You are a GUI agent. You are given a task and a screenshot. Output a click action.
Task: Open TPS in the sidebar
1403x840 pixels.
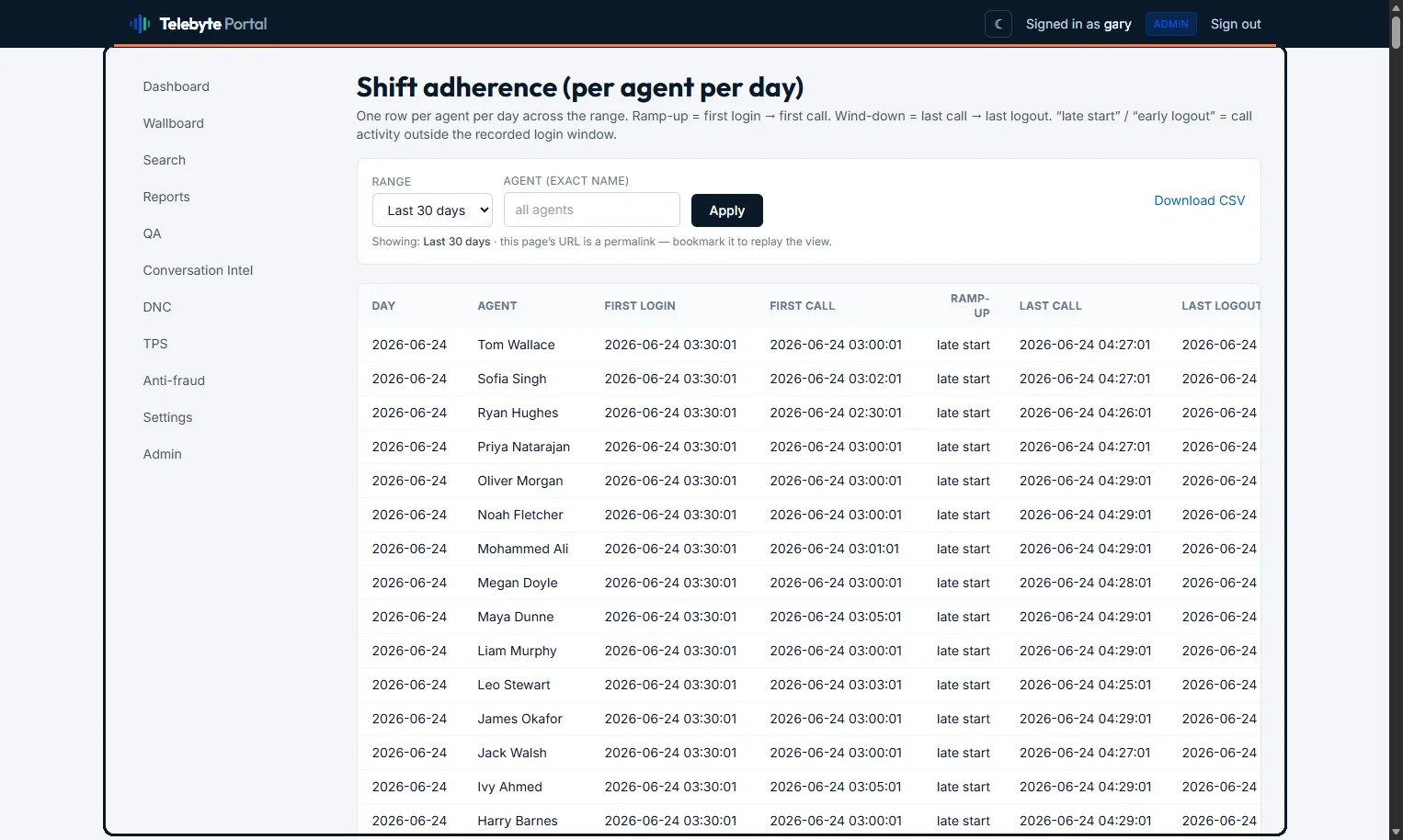click(155, 344)
